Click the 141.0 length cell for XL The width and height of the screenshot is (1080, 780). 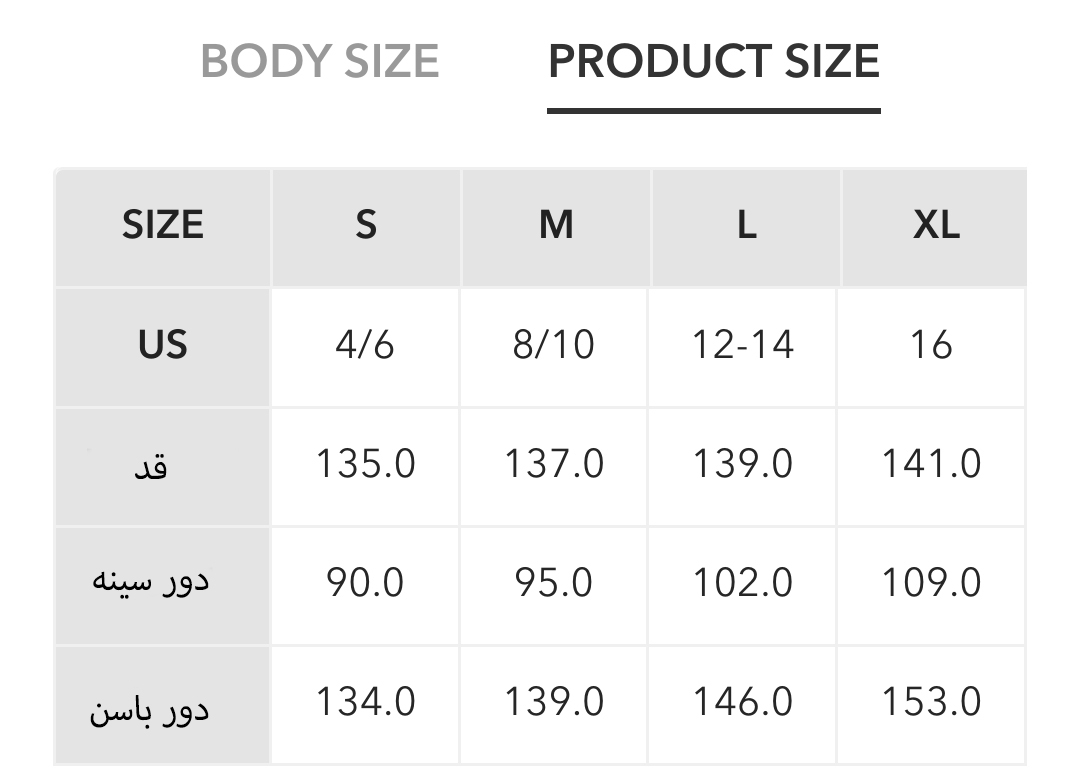[x=931, y=464]
